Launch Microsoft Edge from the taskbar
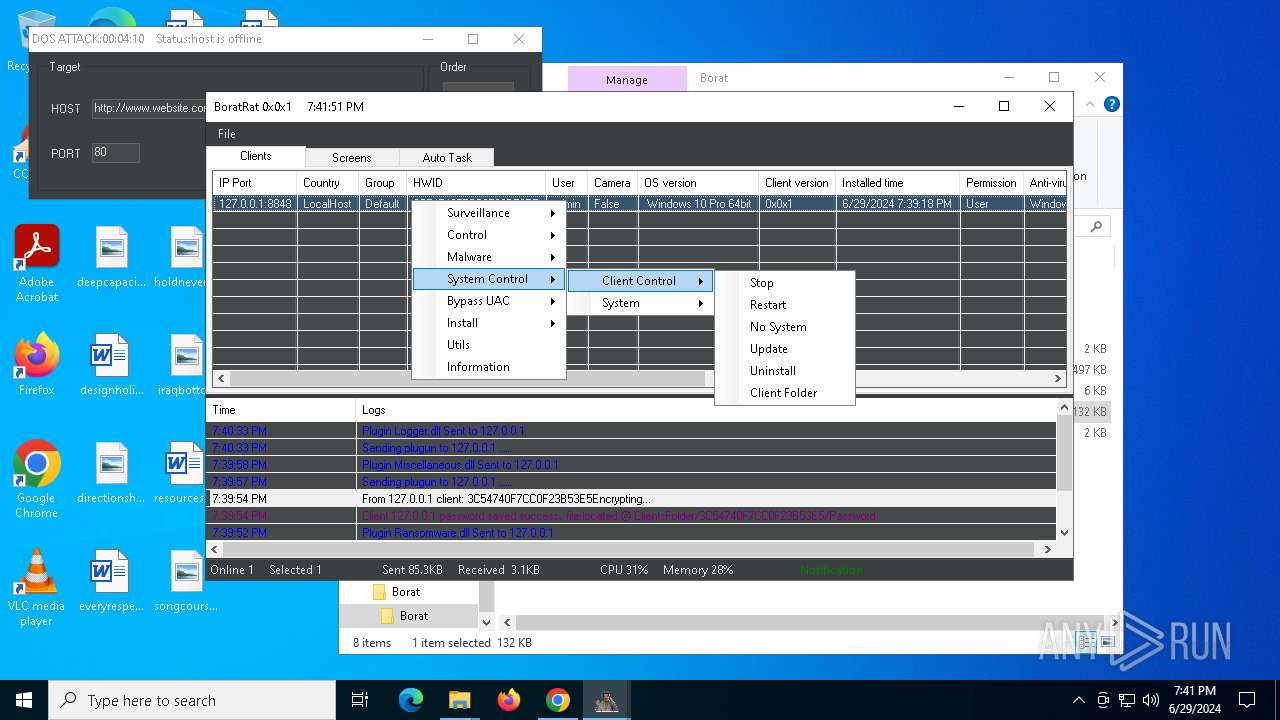The height and width of the screenshot is (720, 1280). point(411,700)
